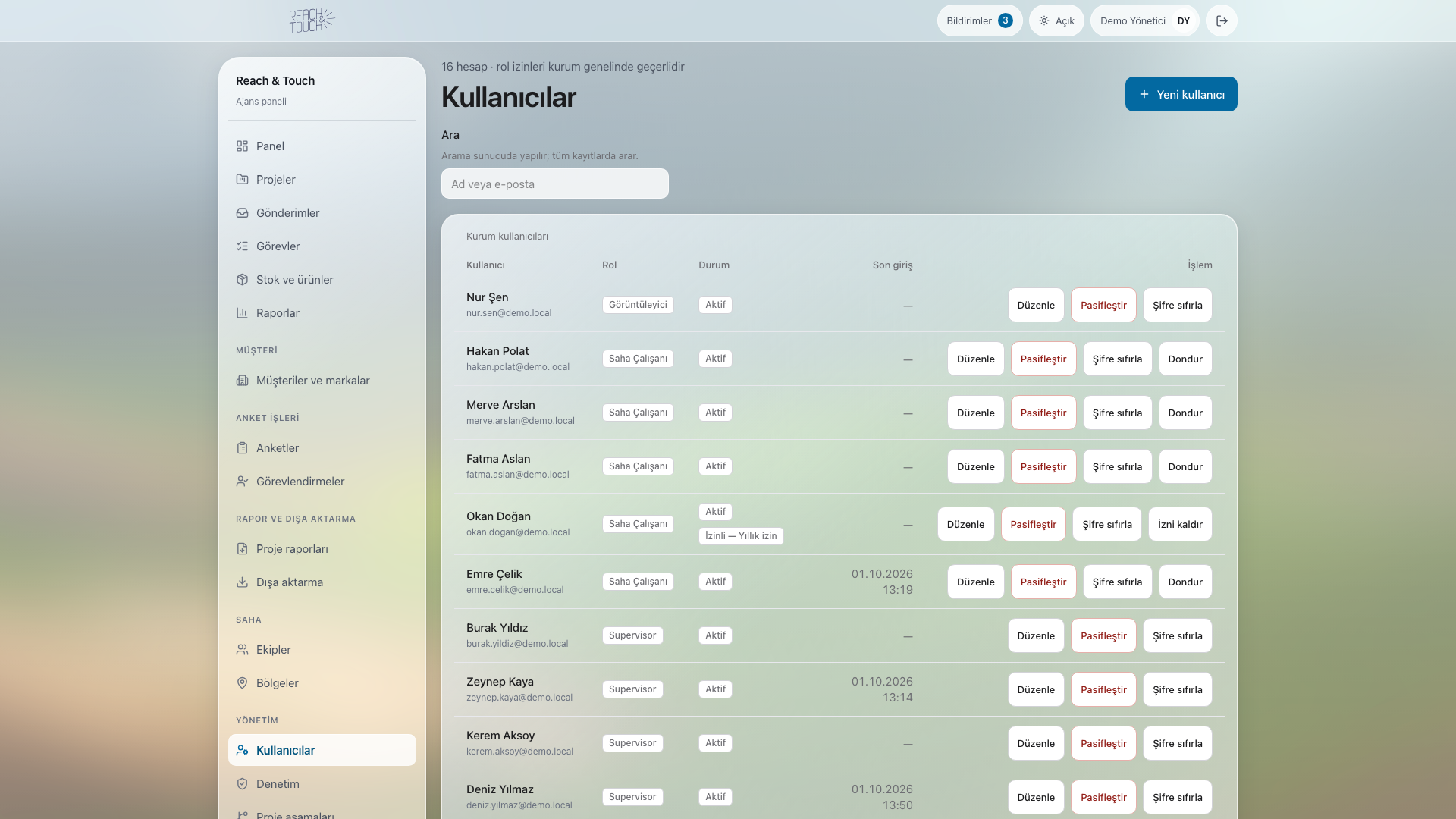This screenshot has height=819, width=1456.
Task: Click the İzinli — Yıllık izin badge
Action: point(741,536)
